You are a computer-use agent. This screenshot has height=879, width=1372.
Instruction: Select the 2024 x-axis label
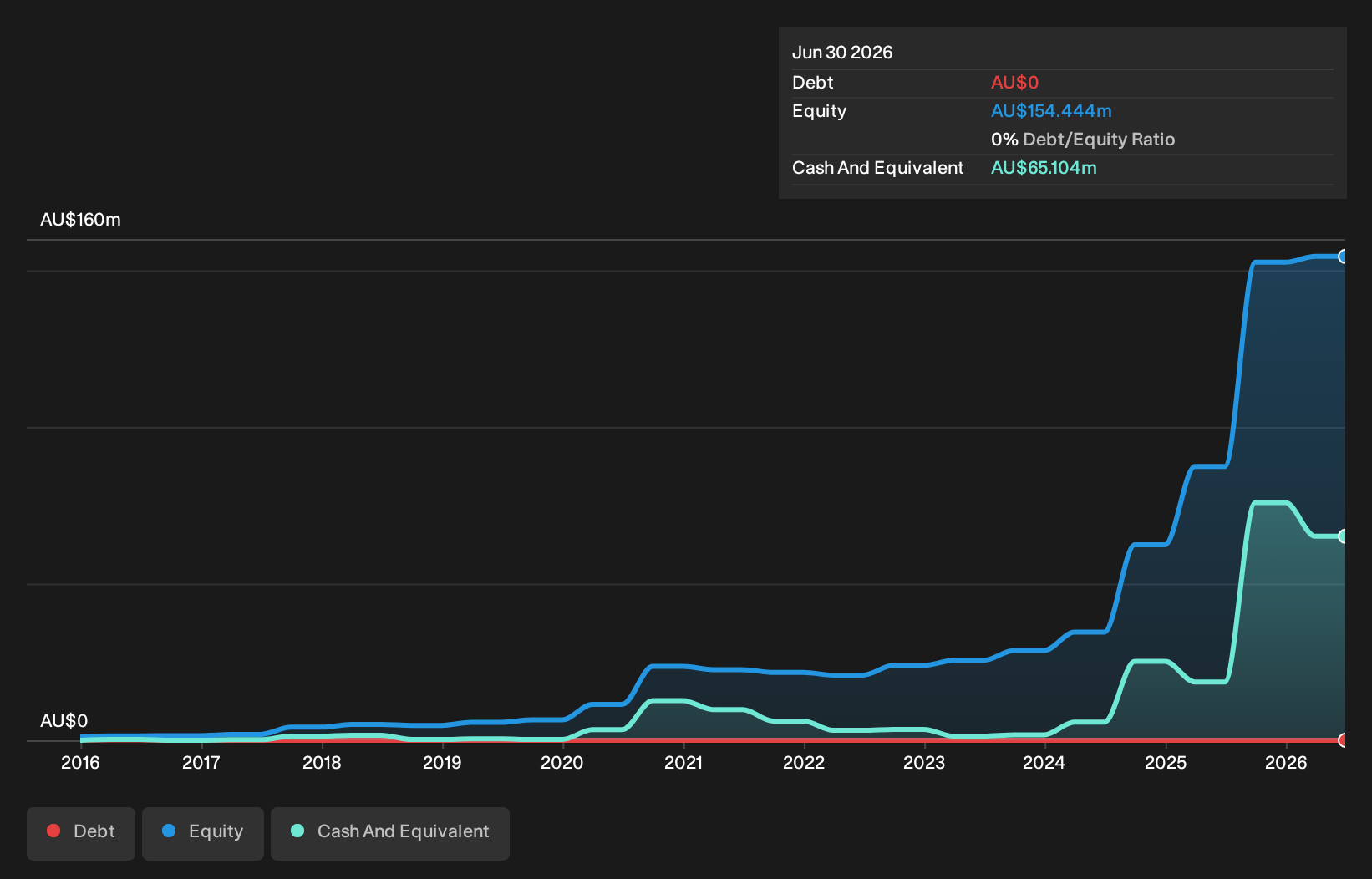pos(1044,762)
